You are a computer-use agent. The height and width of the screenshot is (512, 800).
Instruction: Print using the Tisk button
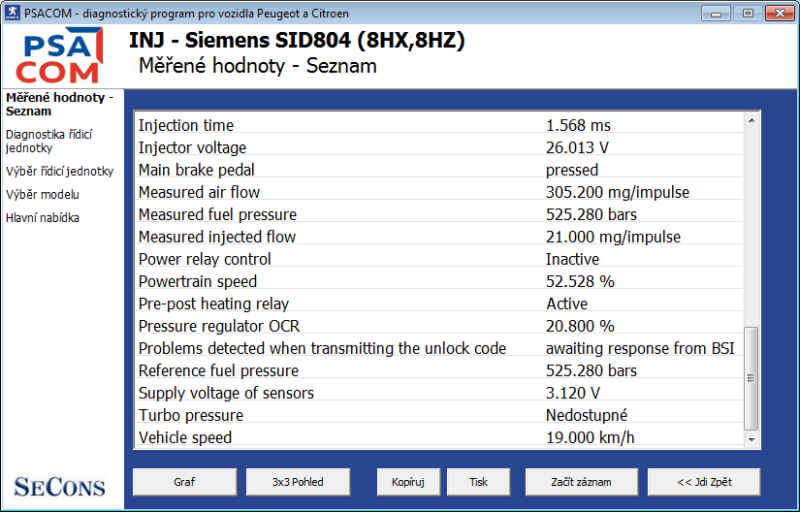479,482
